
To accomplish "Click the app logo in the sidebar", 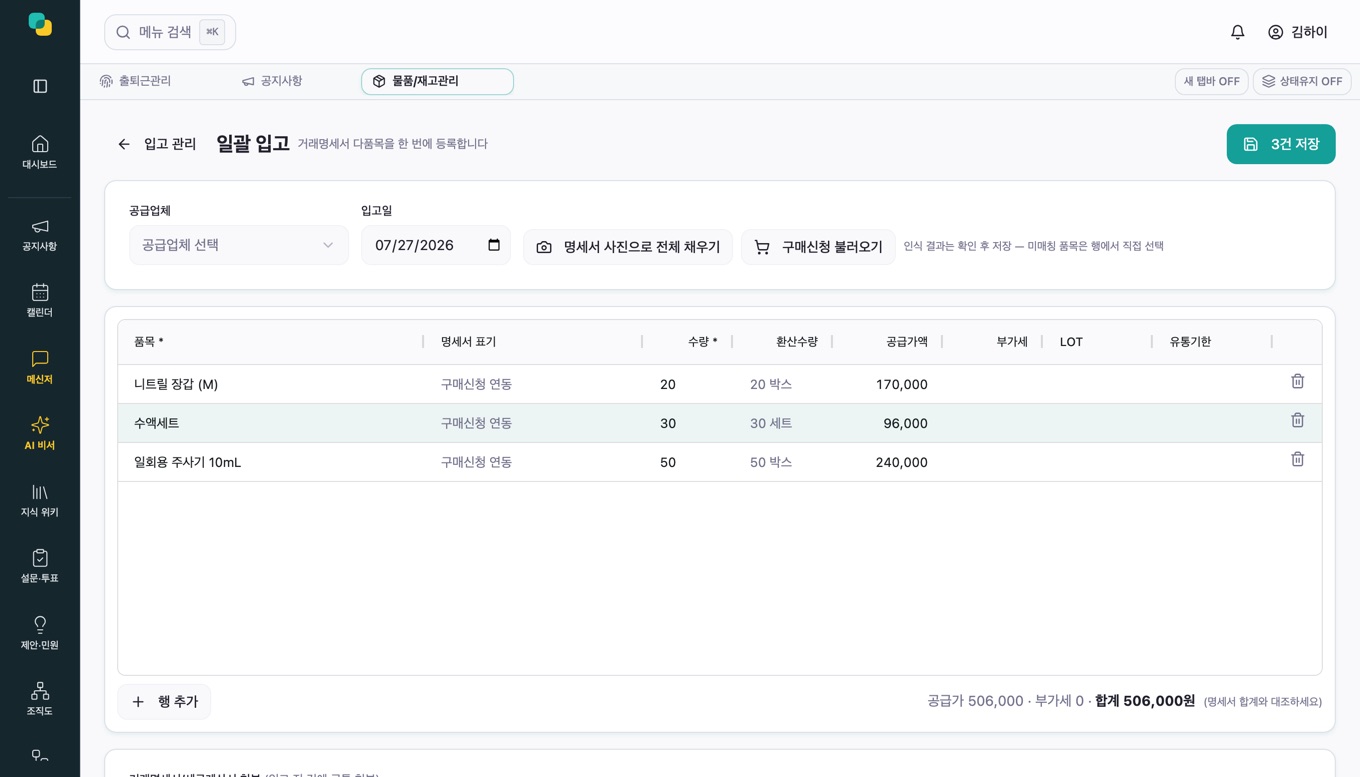I will 40,24.
